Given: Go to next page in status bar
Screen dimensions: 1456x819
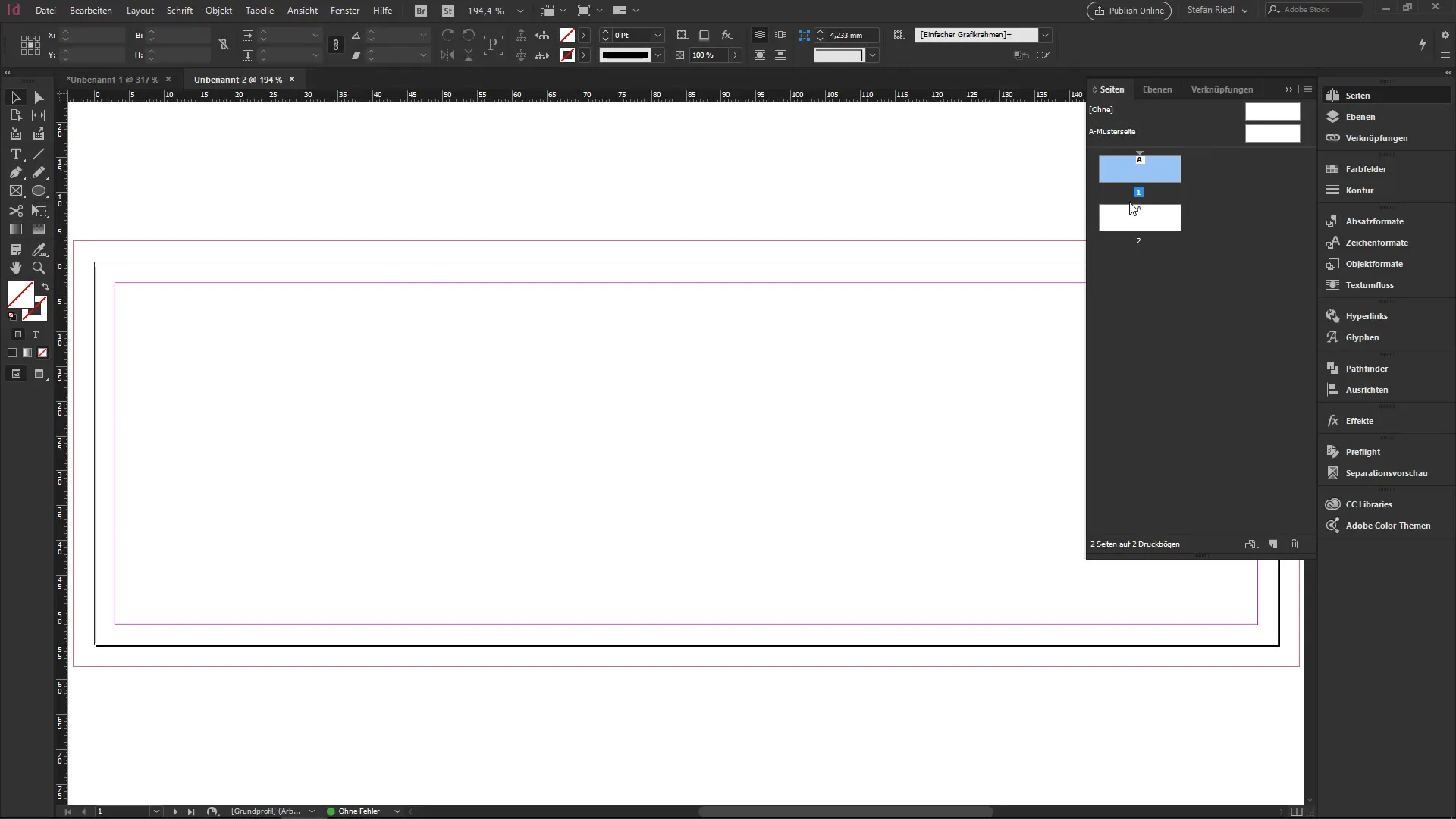Looking at the screenshot, I should pyautogui.click(x=175, y=811).
